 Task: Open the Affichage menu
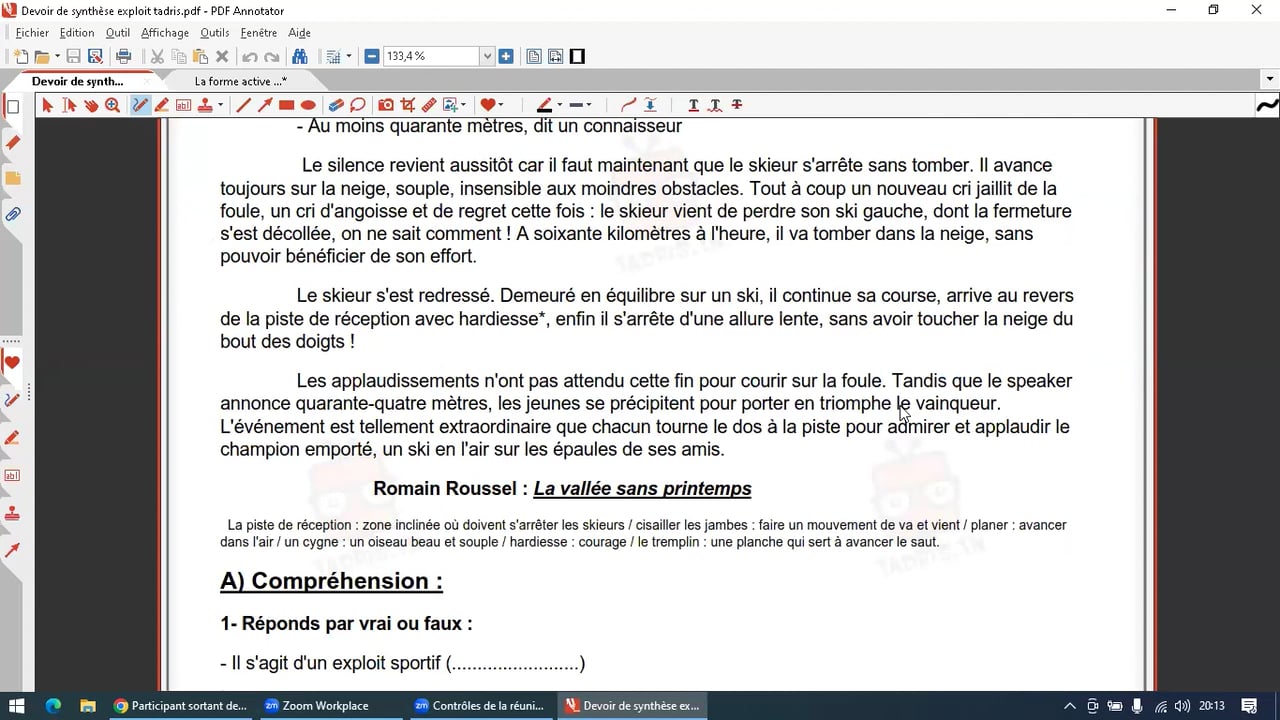coord(165,33)
